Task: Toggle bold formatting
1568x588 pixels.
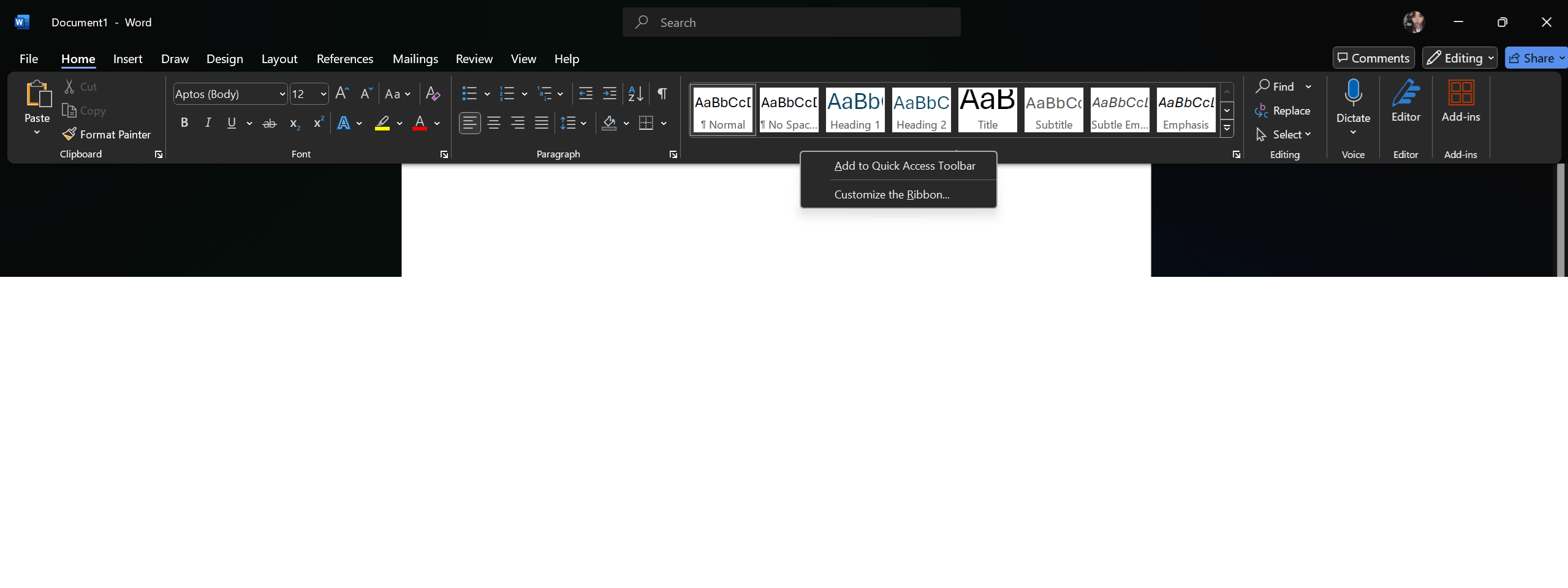Action: point(184,123)
